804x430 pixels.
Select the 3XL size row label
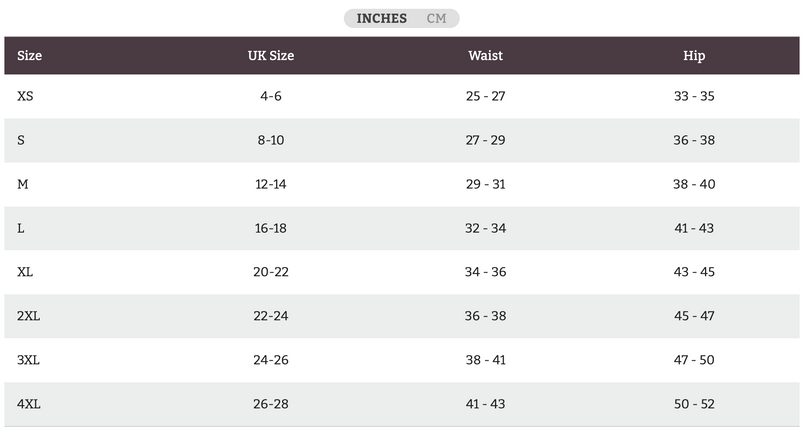coord(28,360)
